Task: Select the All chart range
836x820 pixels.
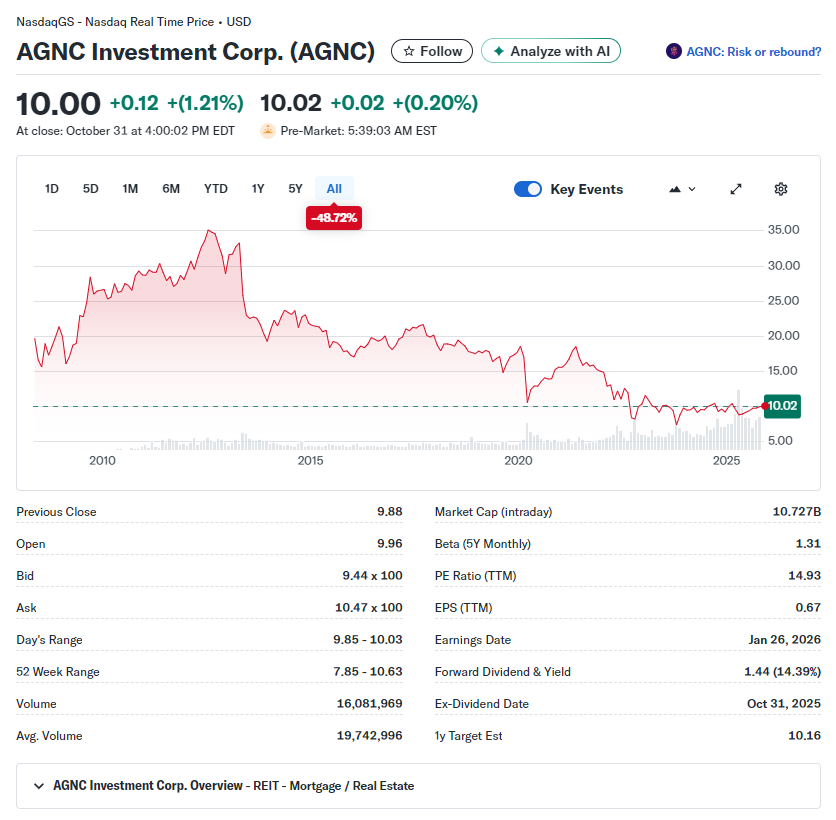Action: (334, 189)
